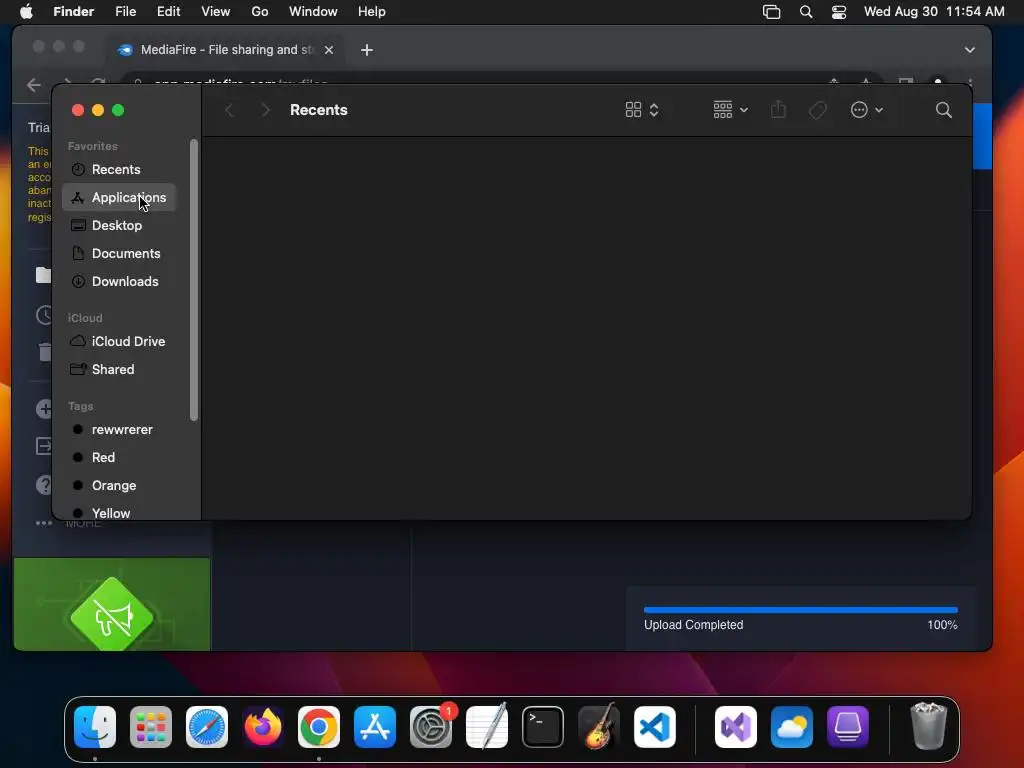Open the Go menu
The image size is (1024, 768).
click(260, 12)
